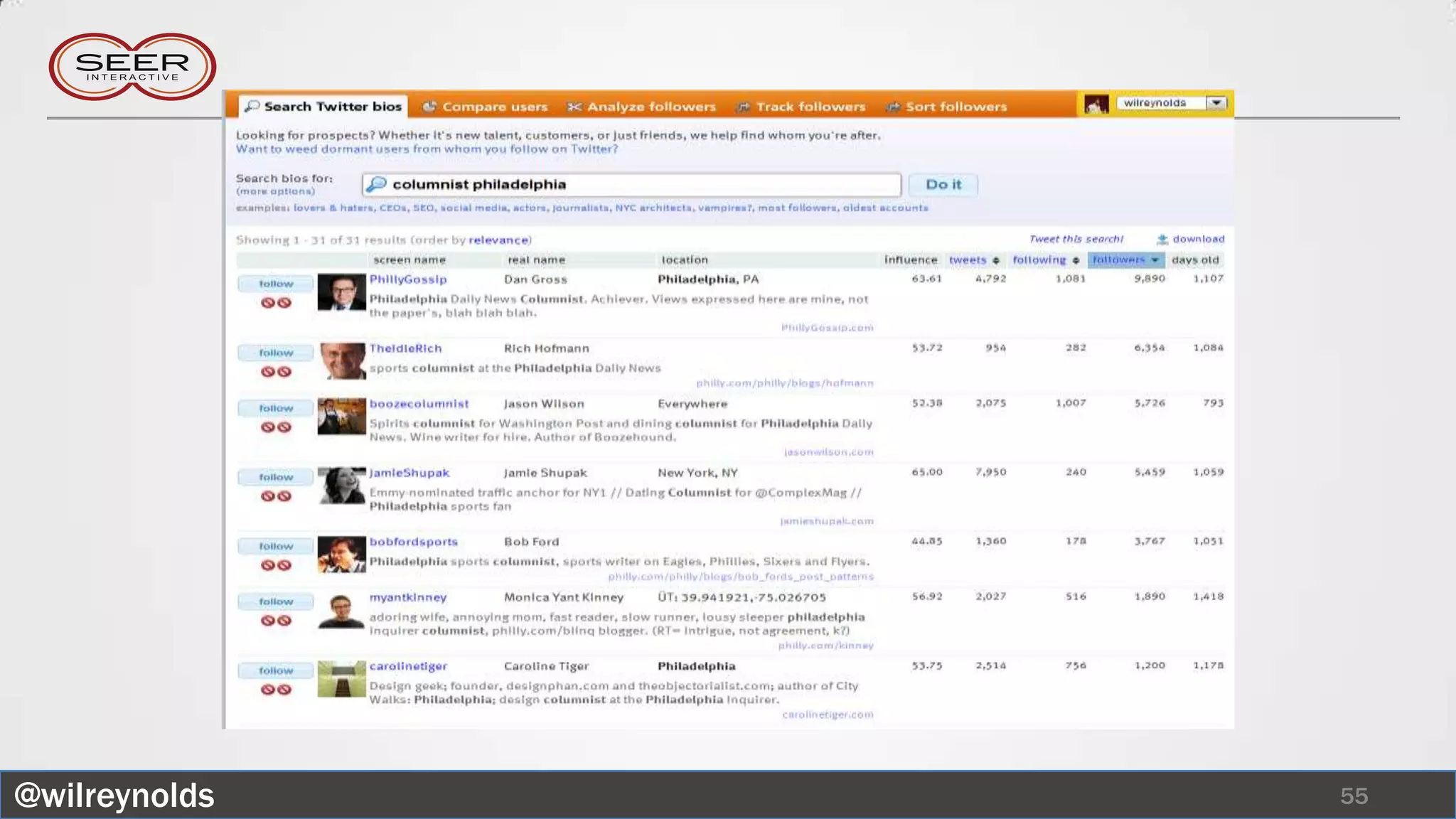The image size is (1456, 819).
Task: Click the block icon under bobfordsports follow
Action: 268,565
